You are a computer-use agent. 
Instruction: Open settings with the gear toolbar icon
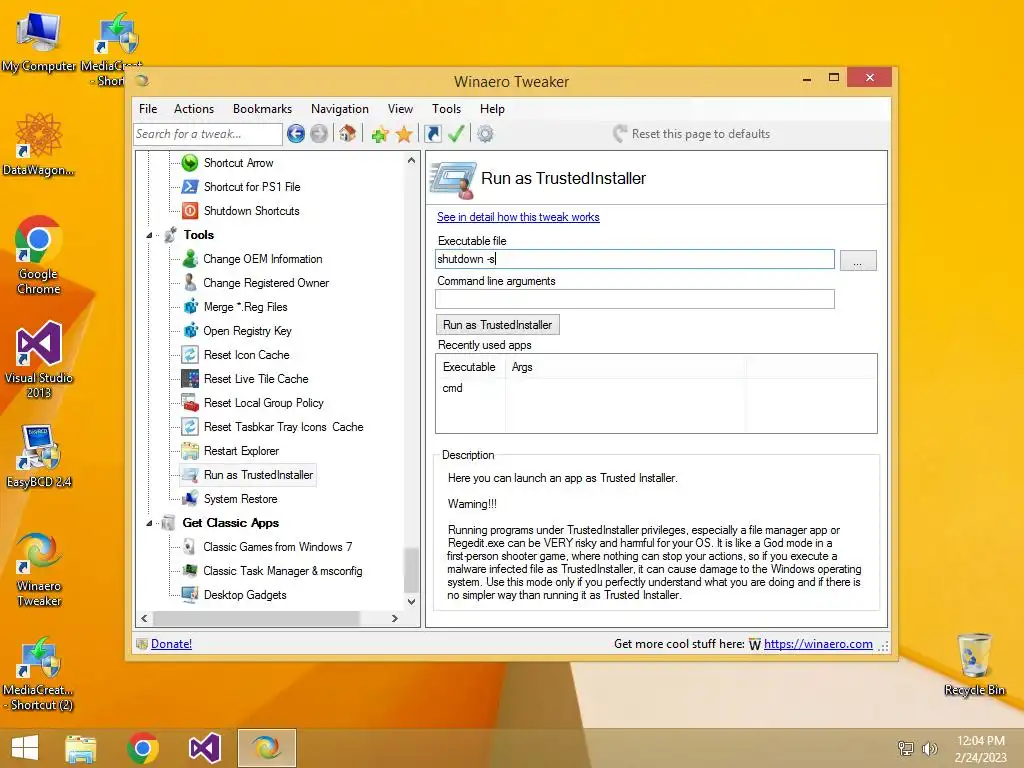point(485,134)
